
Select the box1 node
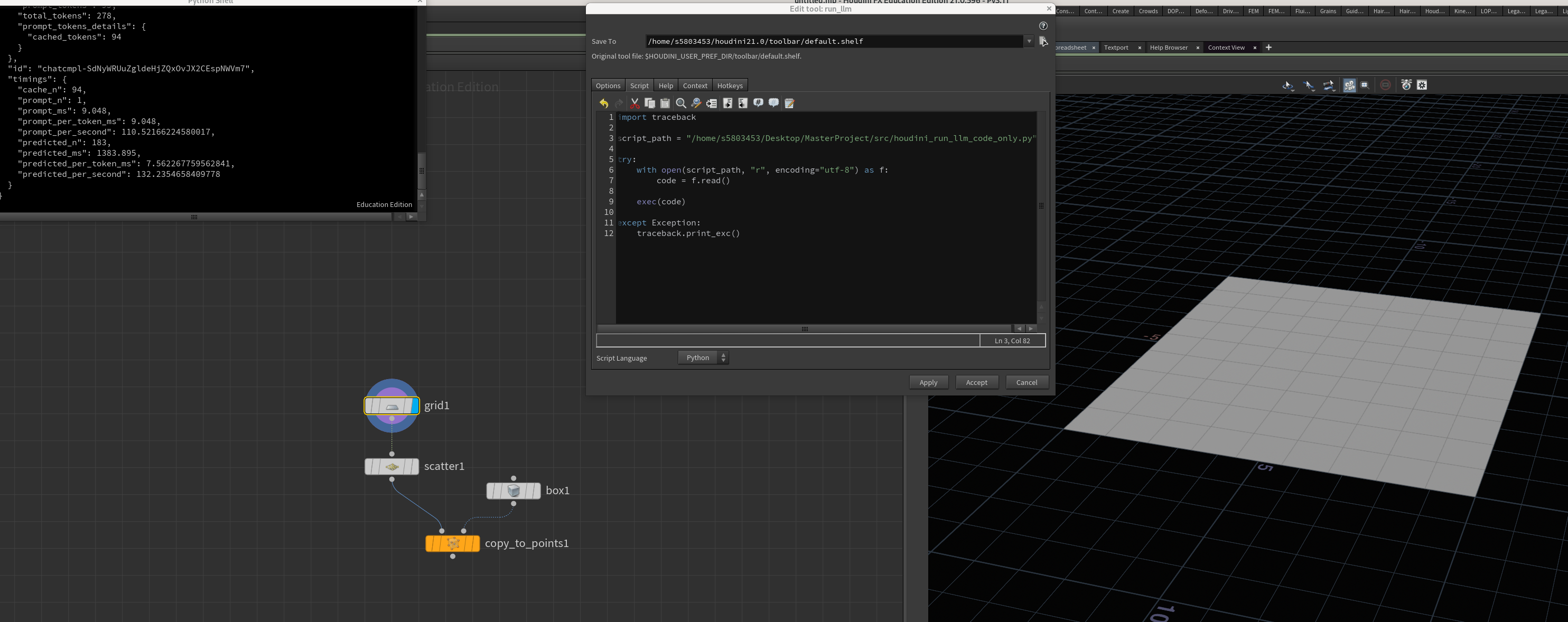coord(514,491)
